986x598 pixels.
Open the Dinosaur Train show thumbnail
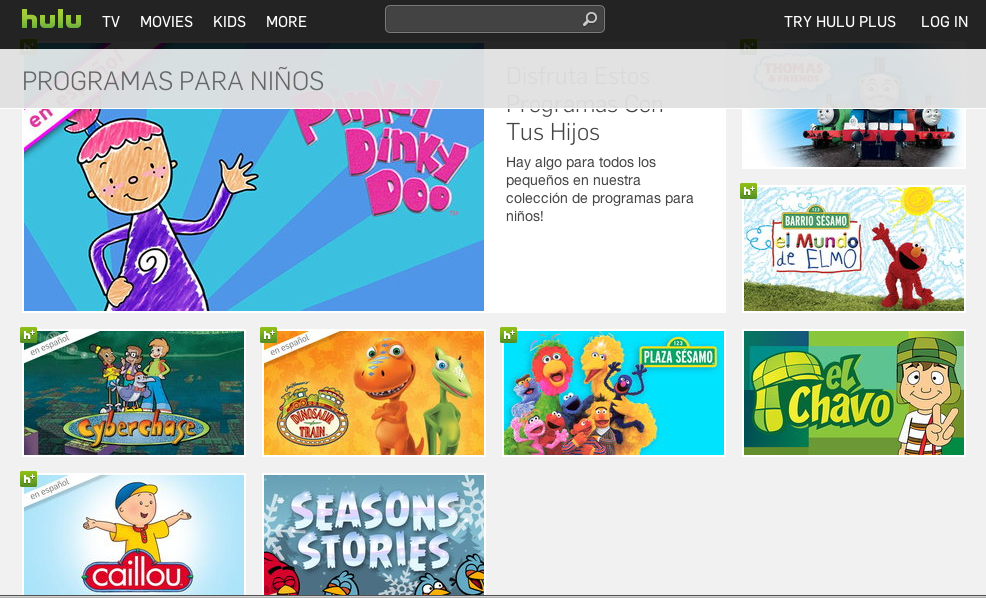coord(374,393)
